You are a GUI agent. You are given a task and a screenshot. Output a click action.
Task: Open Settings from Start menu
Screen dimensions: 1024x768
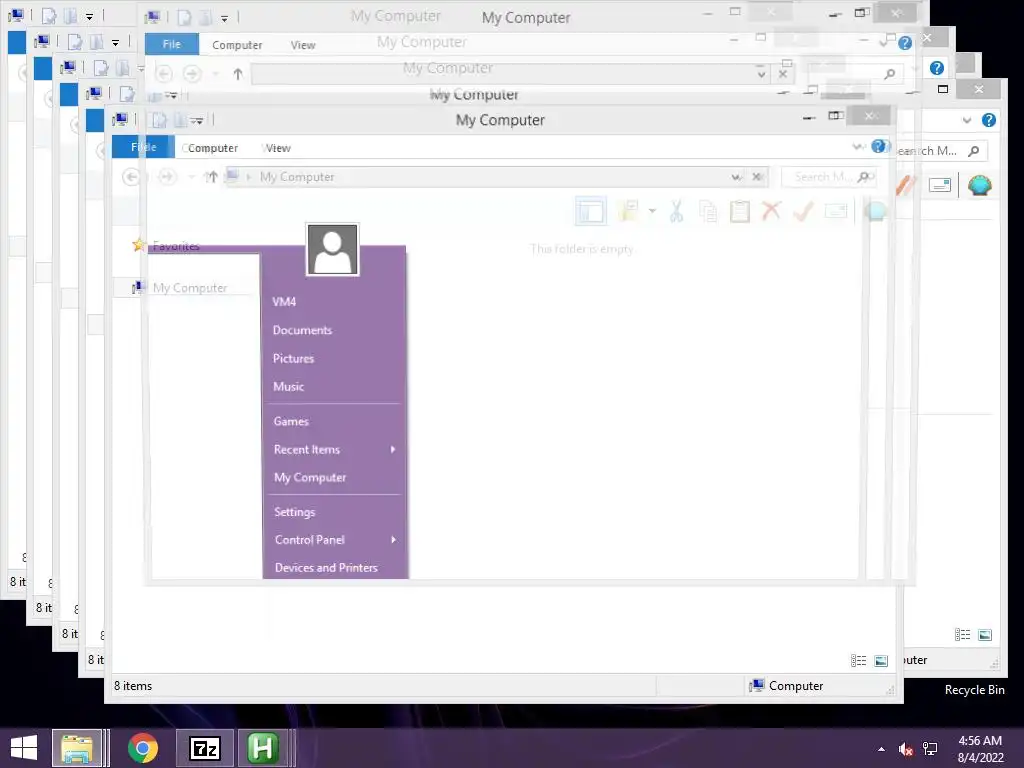click(x=295, y=512)
